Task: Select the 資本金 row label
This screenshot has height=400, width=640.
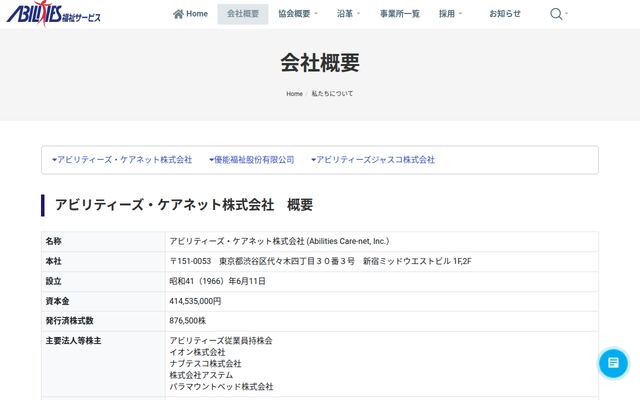Action: 58,301
